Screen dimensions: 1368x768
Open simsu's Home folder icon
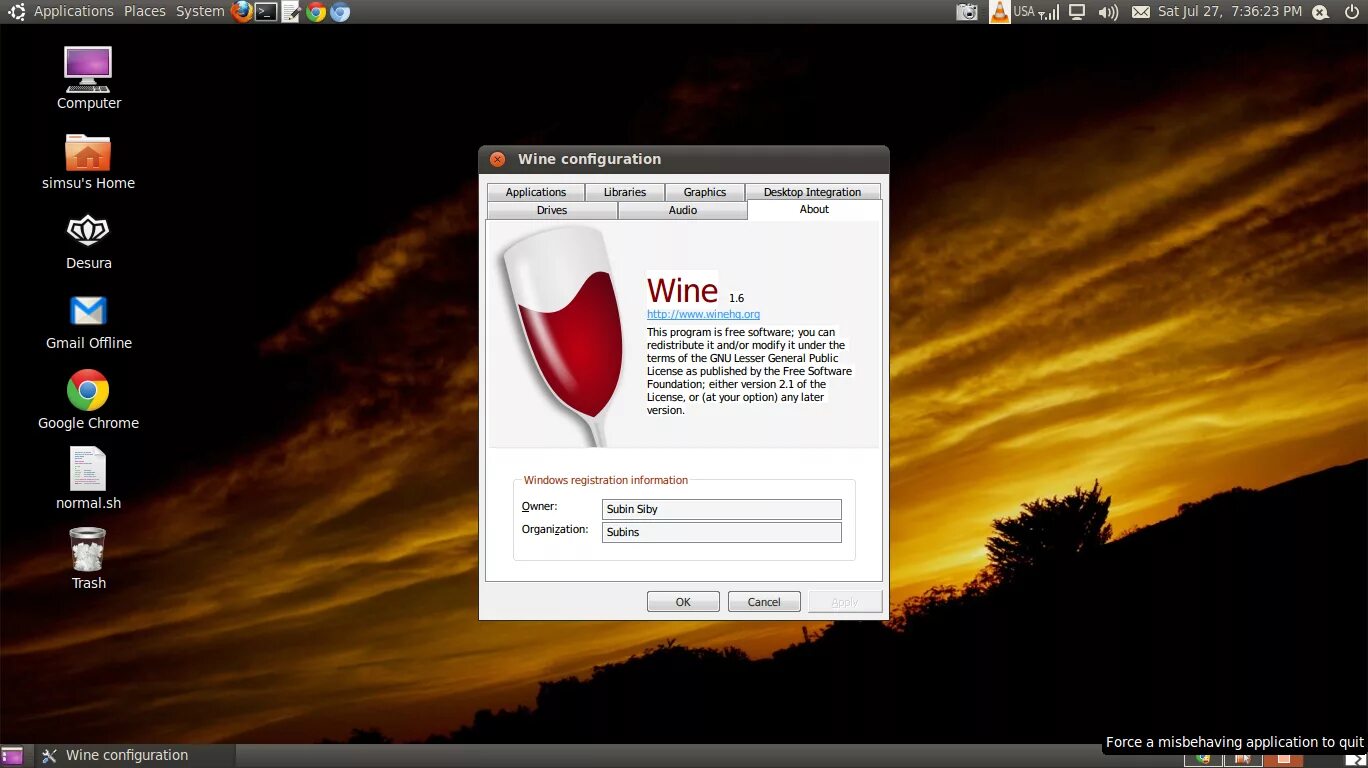(88, 161)
